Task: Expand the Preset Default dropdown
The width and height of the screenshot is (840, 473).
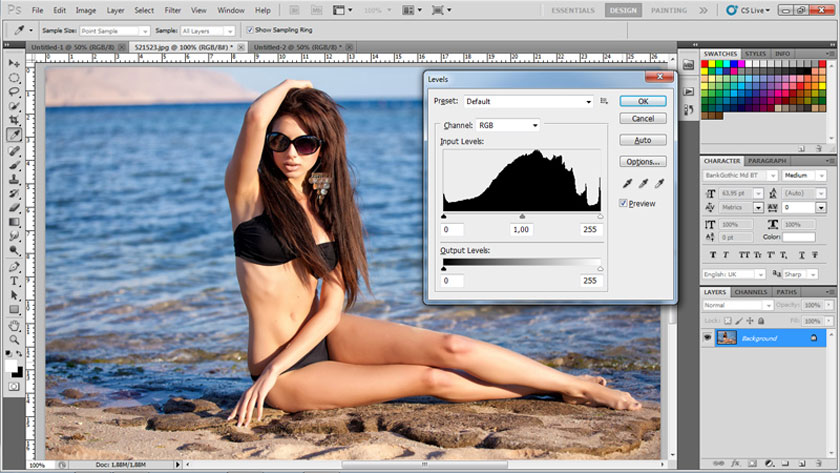Action: [528, 101]
